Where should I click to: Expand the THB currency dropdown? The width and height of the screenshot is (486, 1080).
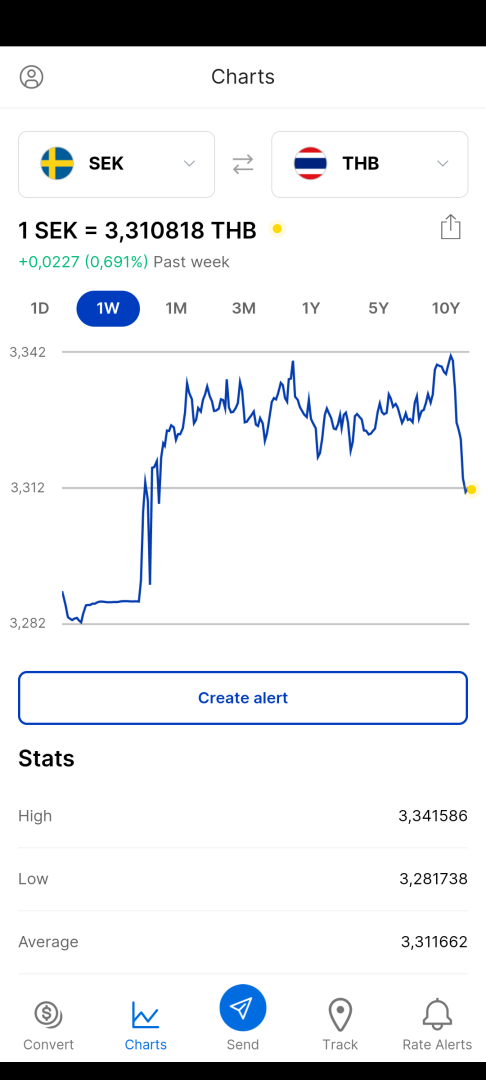coord(370,164)
